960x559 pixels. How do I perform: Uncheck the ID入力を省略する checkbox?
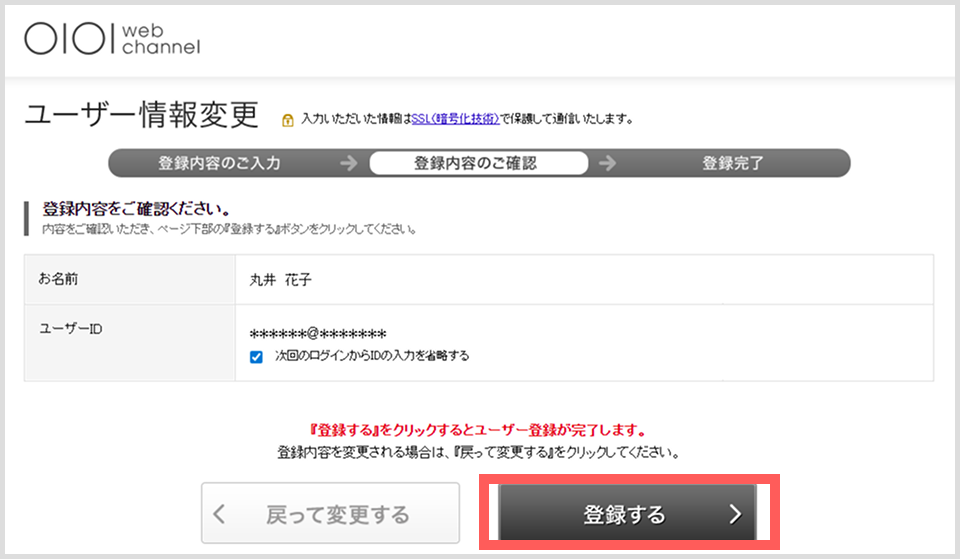coord(257,357)
